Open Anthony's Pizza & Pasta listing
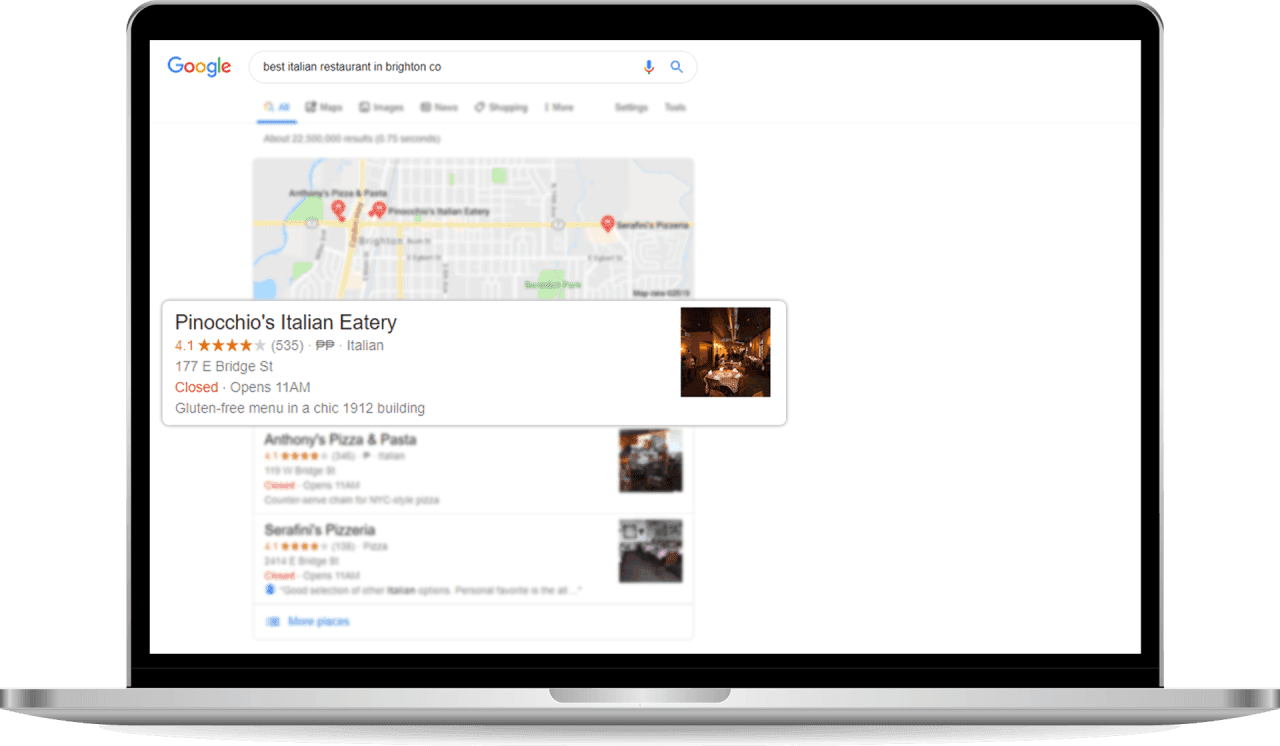This screenshot has width=1280, height=746. tap(340, 439)
